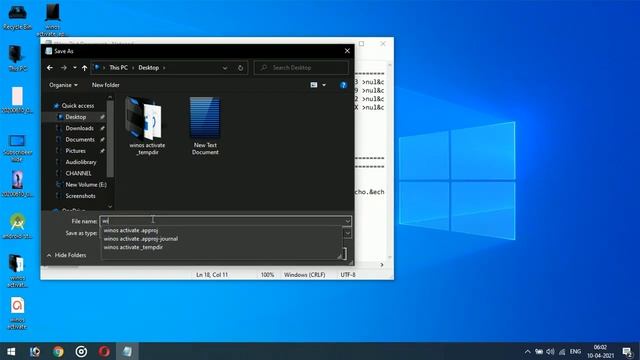Create a New folder
The image size is (640, 360).
pyautogui.click(x=105, y=85)
